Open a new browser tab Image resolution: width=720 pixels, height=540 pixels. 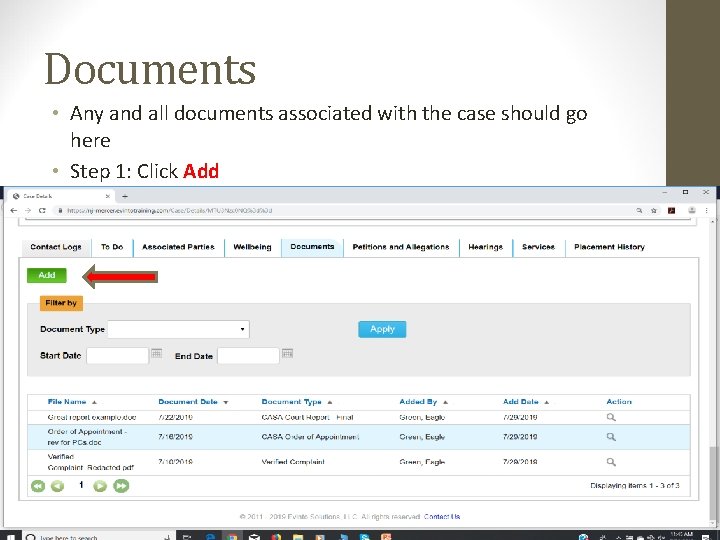click(x=124, y=196)
